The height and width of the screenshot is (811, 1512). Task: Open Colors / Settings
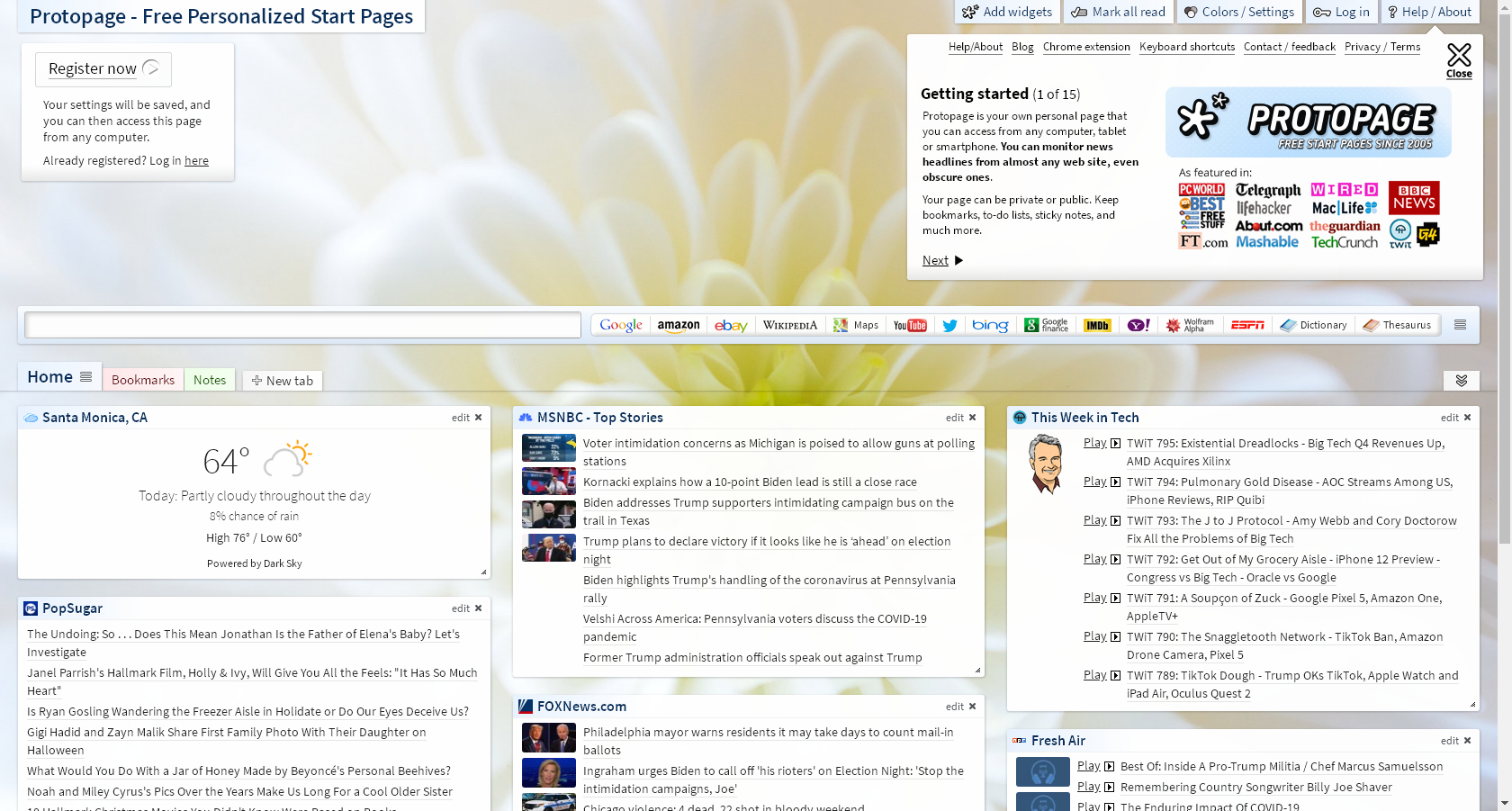coord(1239,12)
